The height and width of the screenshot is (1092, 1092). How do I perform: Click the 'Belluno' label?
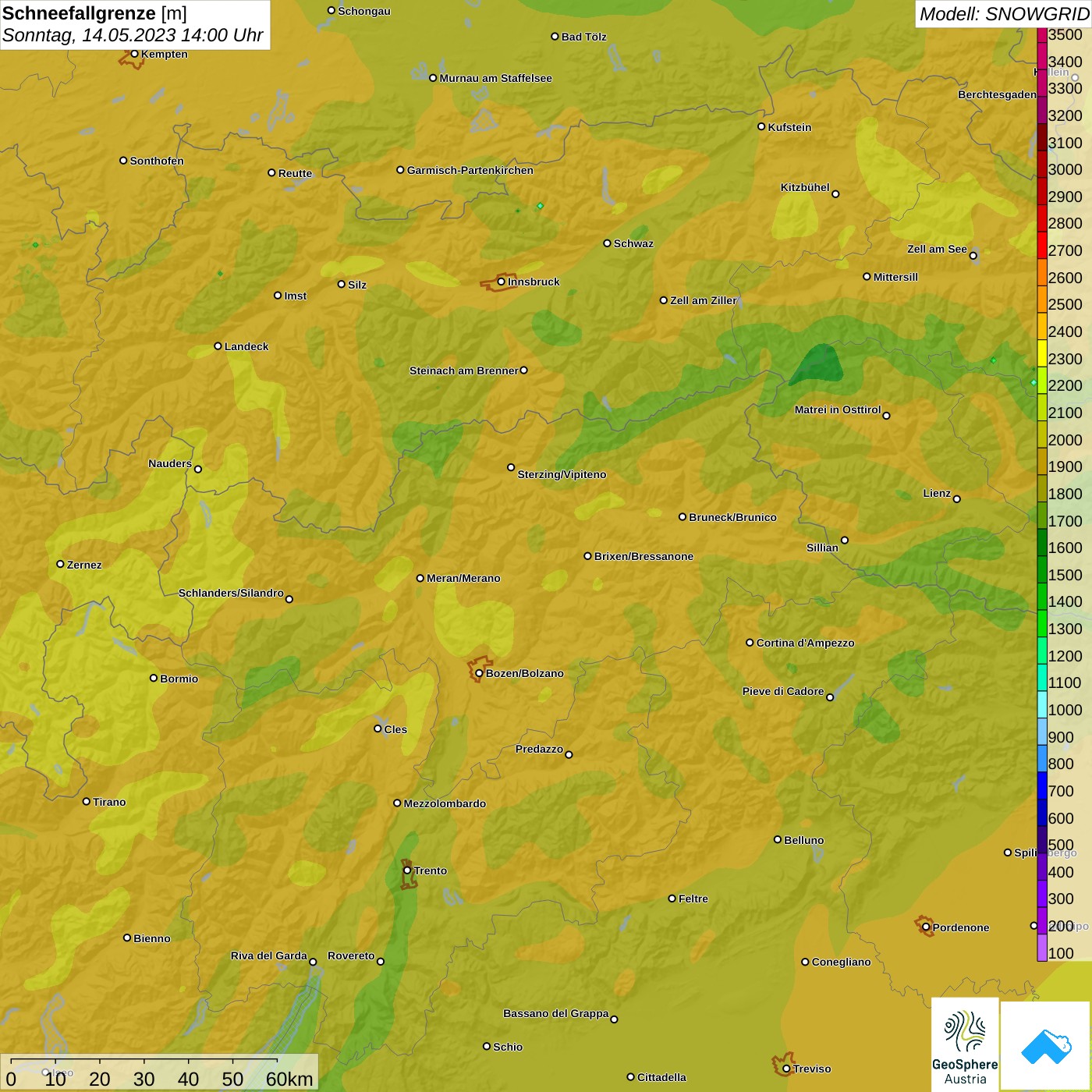point(804,840)
